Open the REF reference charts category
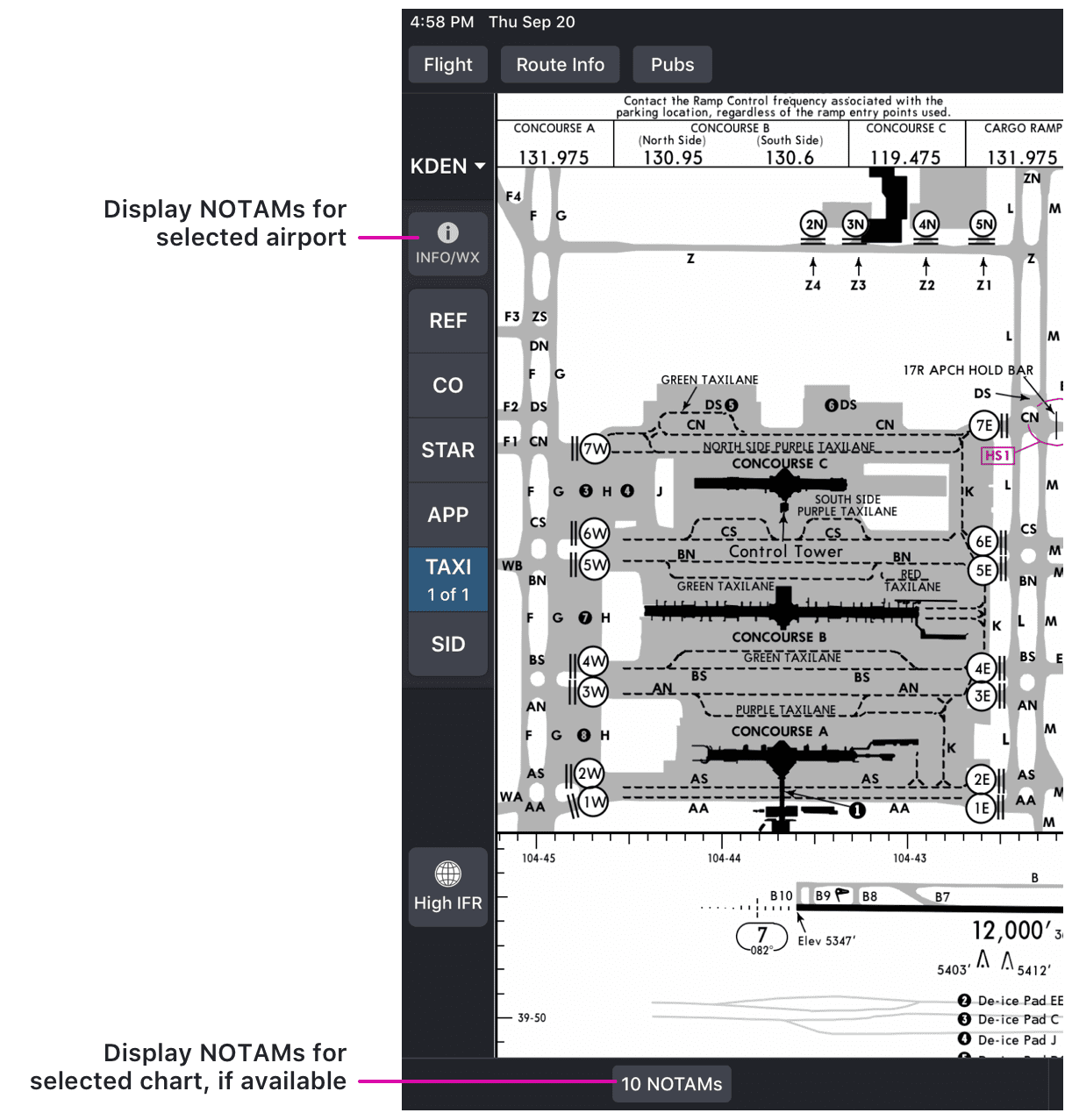The width and height of the screenshot is (1072, 1120). tap(447, 321)
